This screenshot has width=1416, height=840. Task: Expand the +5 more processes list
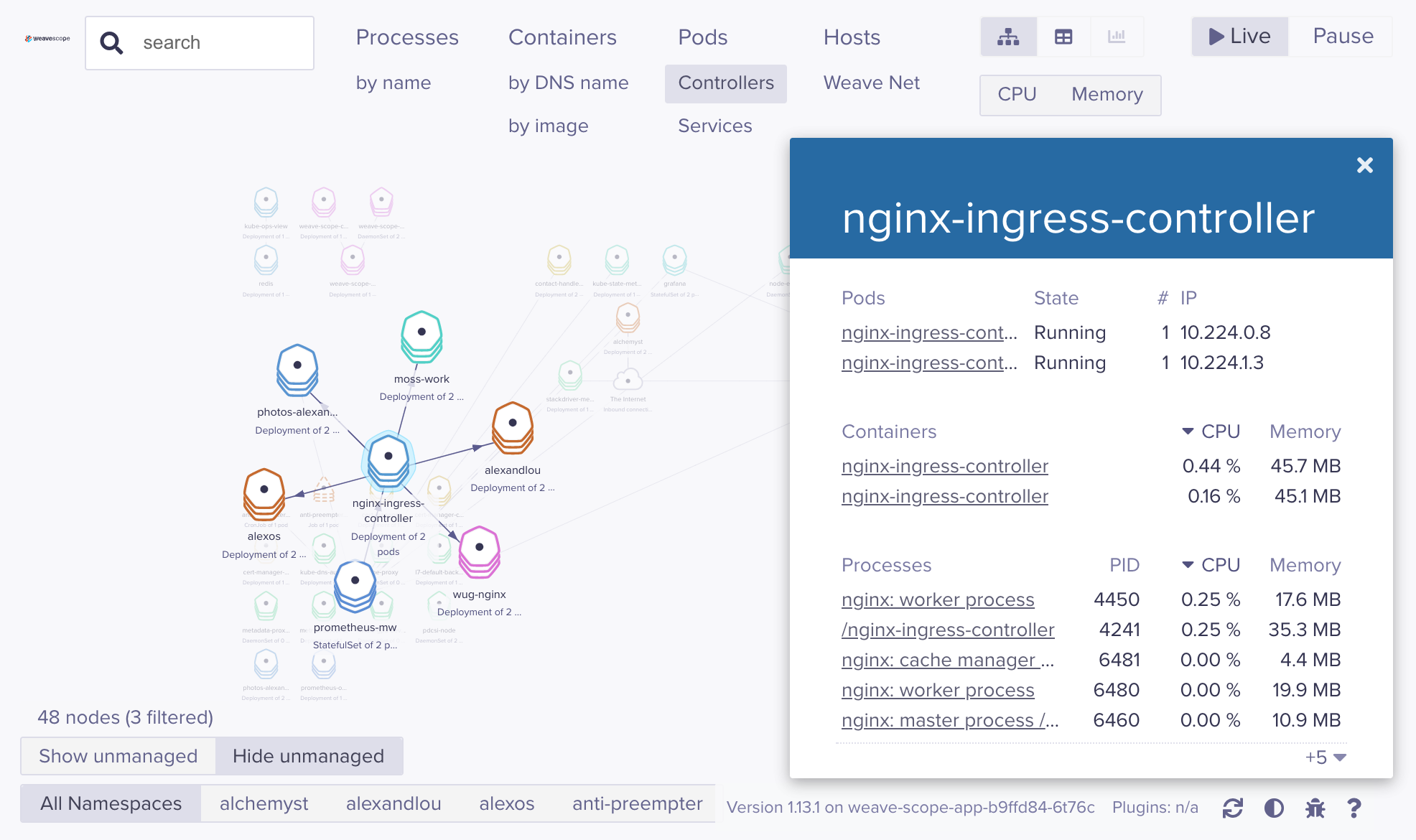[1325, 757]
